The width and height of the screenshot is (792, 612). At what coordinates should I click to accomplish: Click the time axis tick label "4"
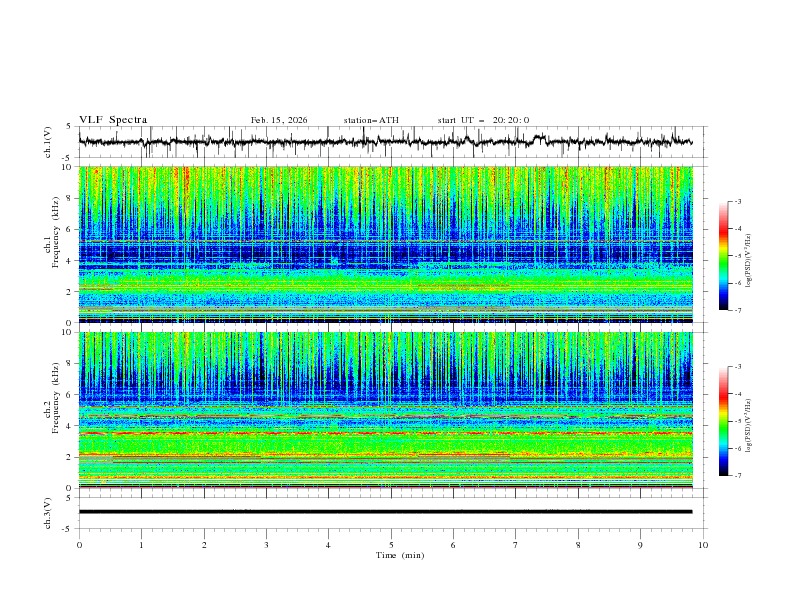(x=328, y=545)
